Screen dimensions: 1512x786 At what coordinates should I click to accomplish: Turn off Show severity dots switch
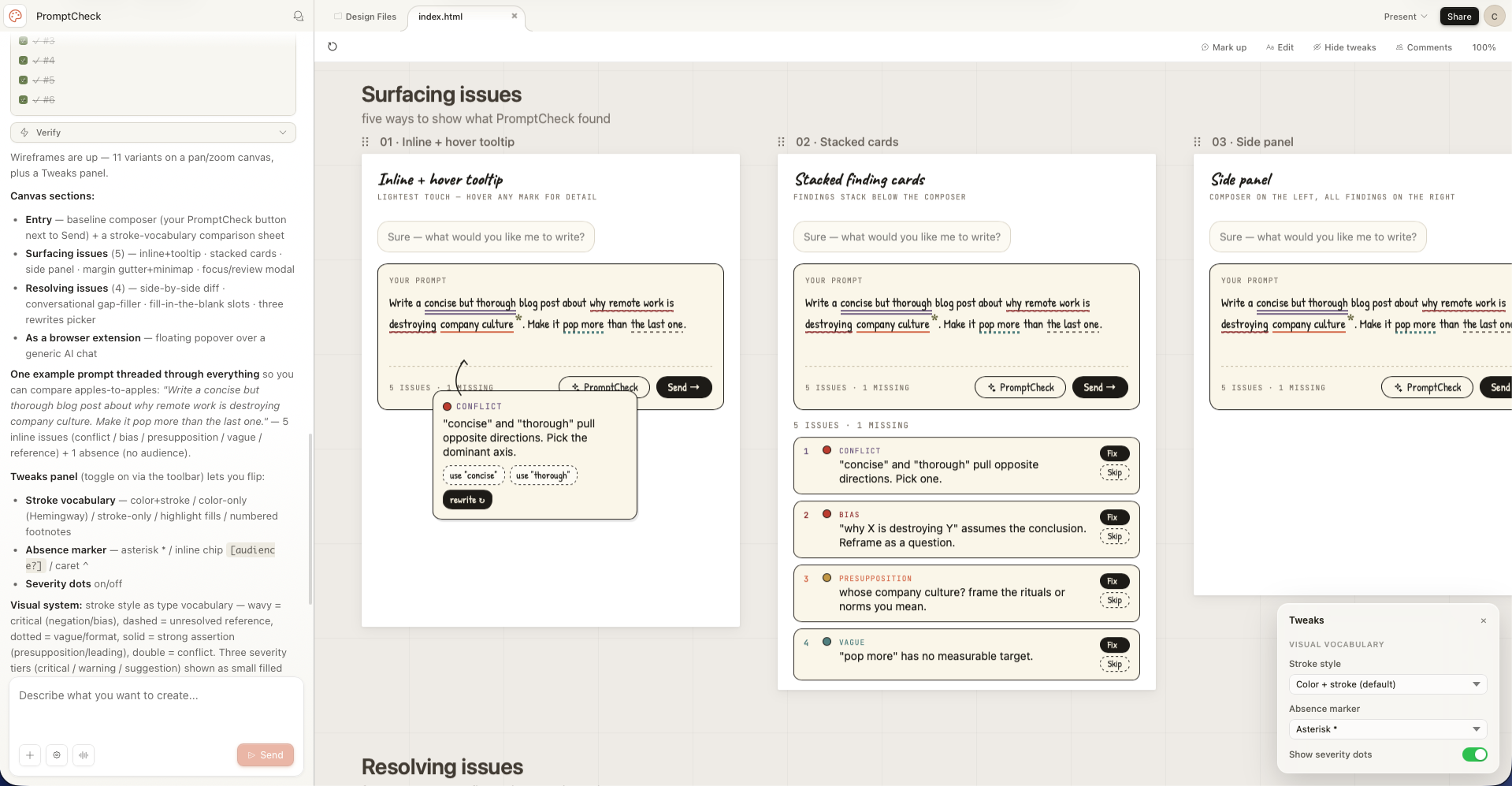tap(1474, 754)
